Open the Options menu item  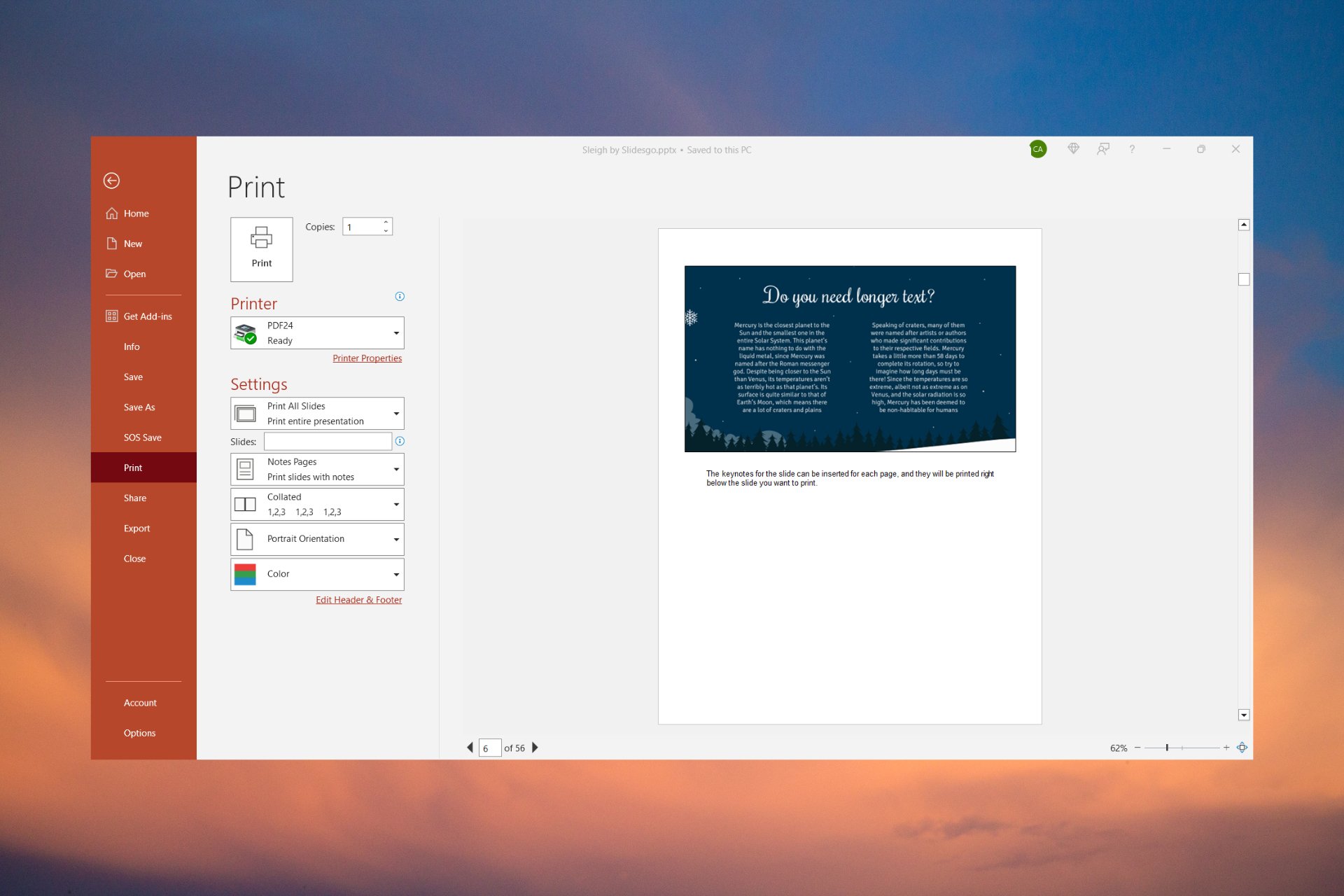tap(139, 732)
